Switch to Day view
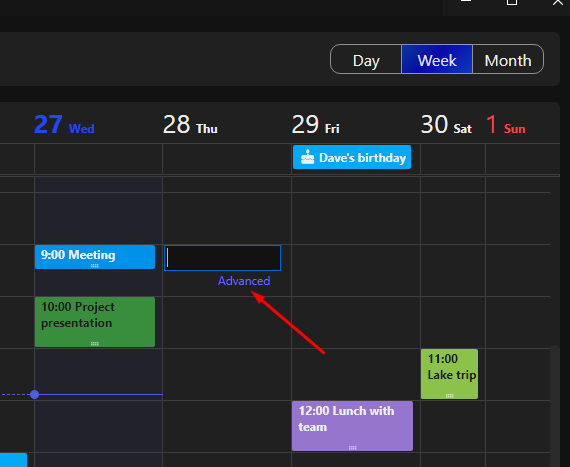Screen dimensions: 570x467 (x=366, y=59)
